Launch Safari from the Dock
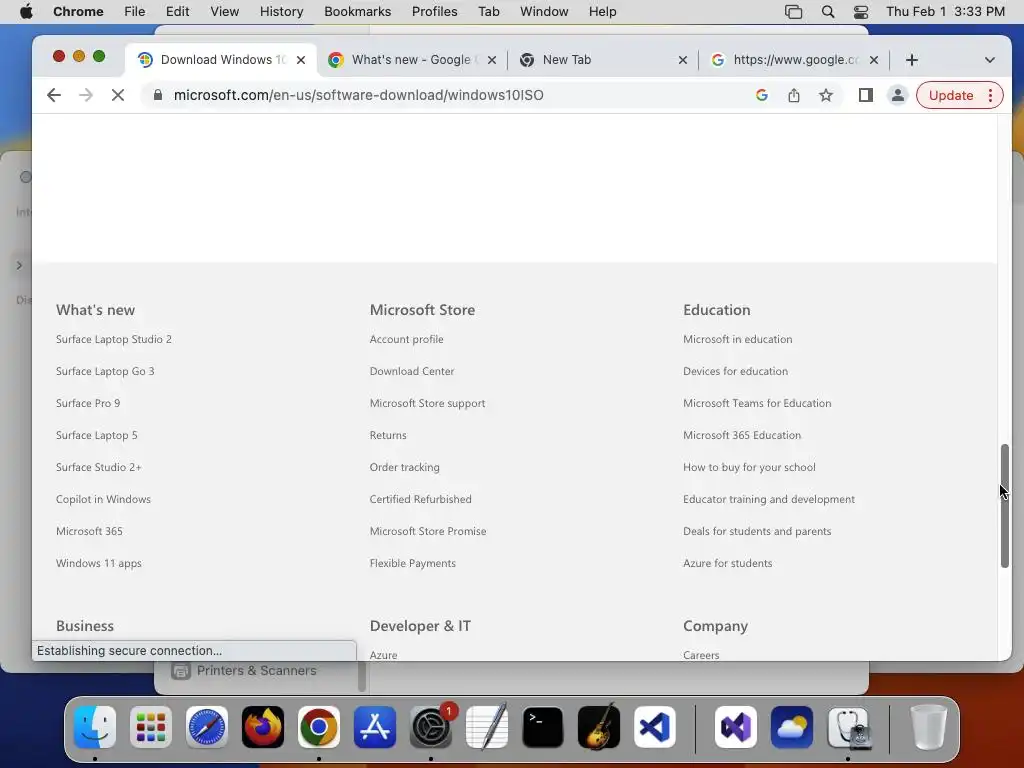The height and width of the screenshot is (768, 1024). (207, 727)
